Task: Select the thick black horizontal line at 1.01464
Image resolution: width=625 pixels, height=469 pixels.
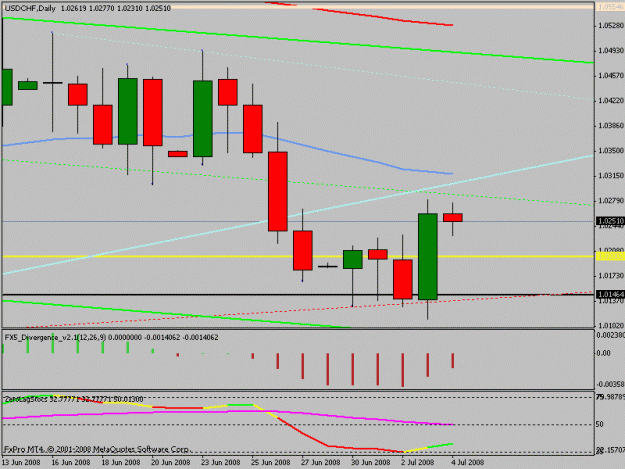Action: pyautogui.click(x=298, y=294)
